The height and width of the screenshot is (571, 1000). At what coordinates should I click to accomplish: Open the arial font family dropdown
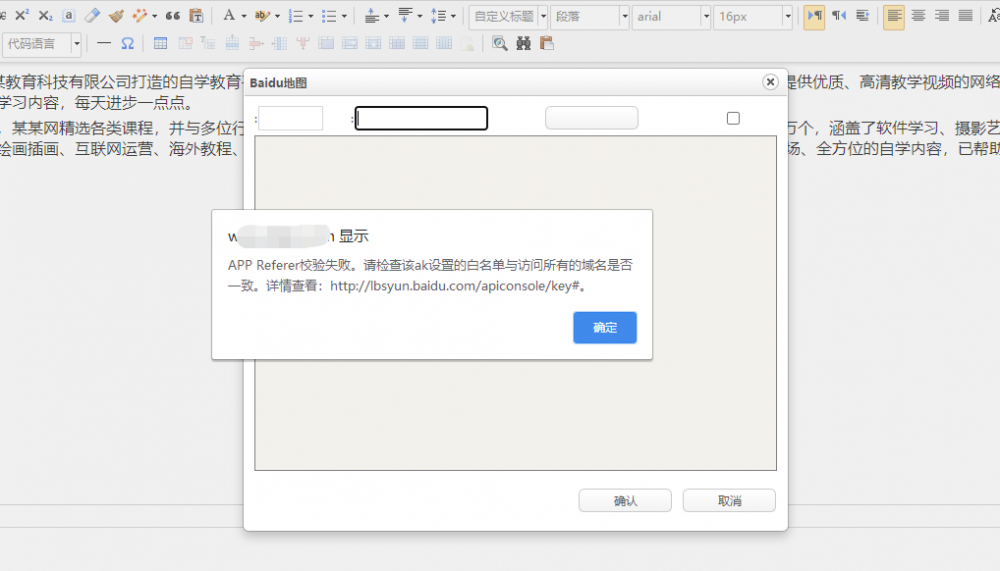[x=672, y=17]
